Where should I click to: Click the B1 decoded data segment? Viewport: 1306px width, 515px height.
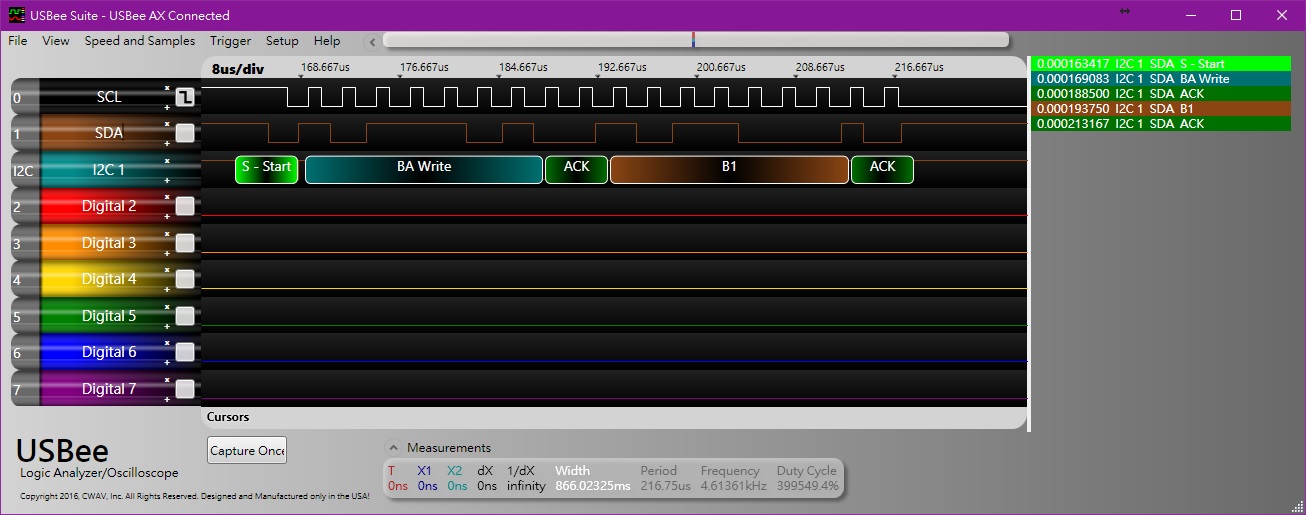click(729, 170)
